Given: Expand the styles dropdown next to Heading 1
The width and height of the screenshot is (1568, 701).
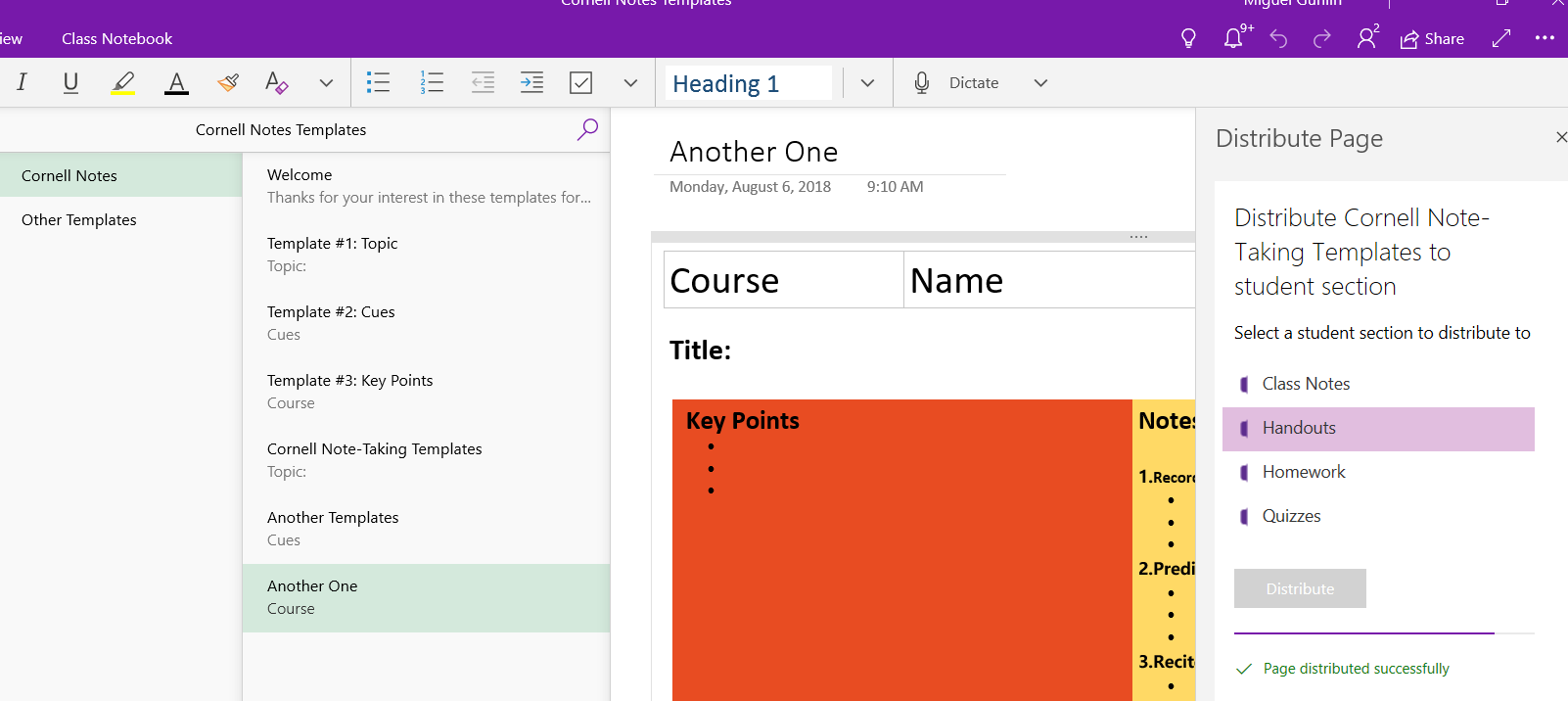Looking at the screenshot, I should pyautogui.click(x=867, y=83).
